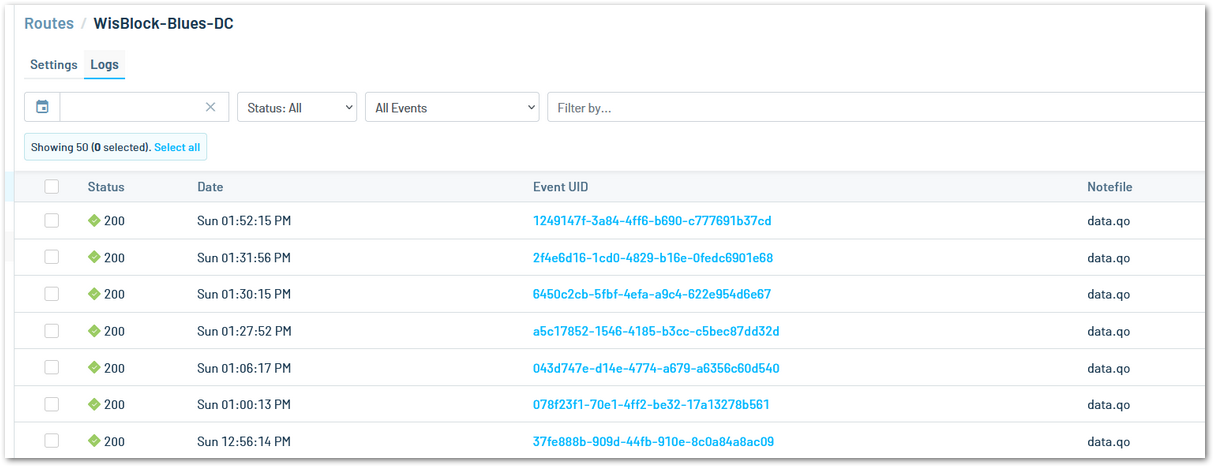1214x467 pixels.
Task: Open event 1249147f-3a84-4ff6-b690-c777691b37cd
Action: pos(652,220)
